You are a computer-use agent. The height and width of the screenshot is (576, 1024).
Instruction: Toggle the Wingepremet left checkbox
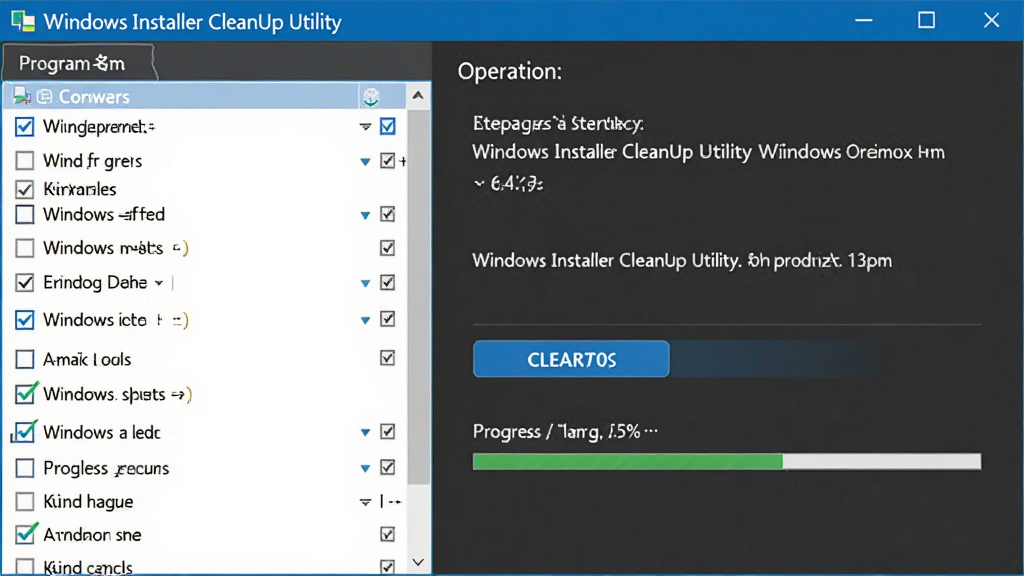pos(25,127)
